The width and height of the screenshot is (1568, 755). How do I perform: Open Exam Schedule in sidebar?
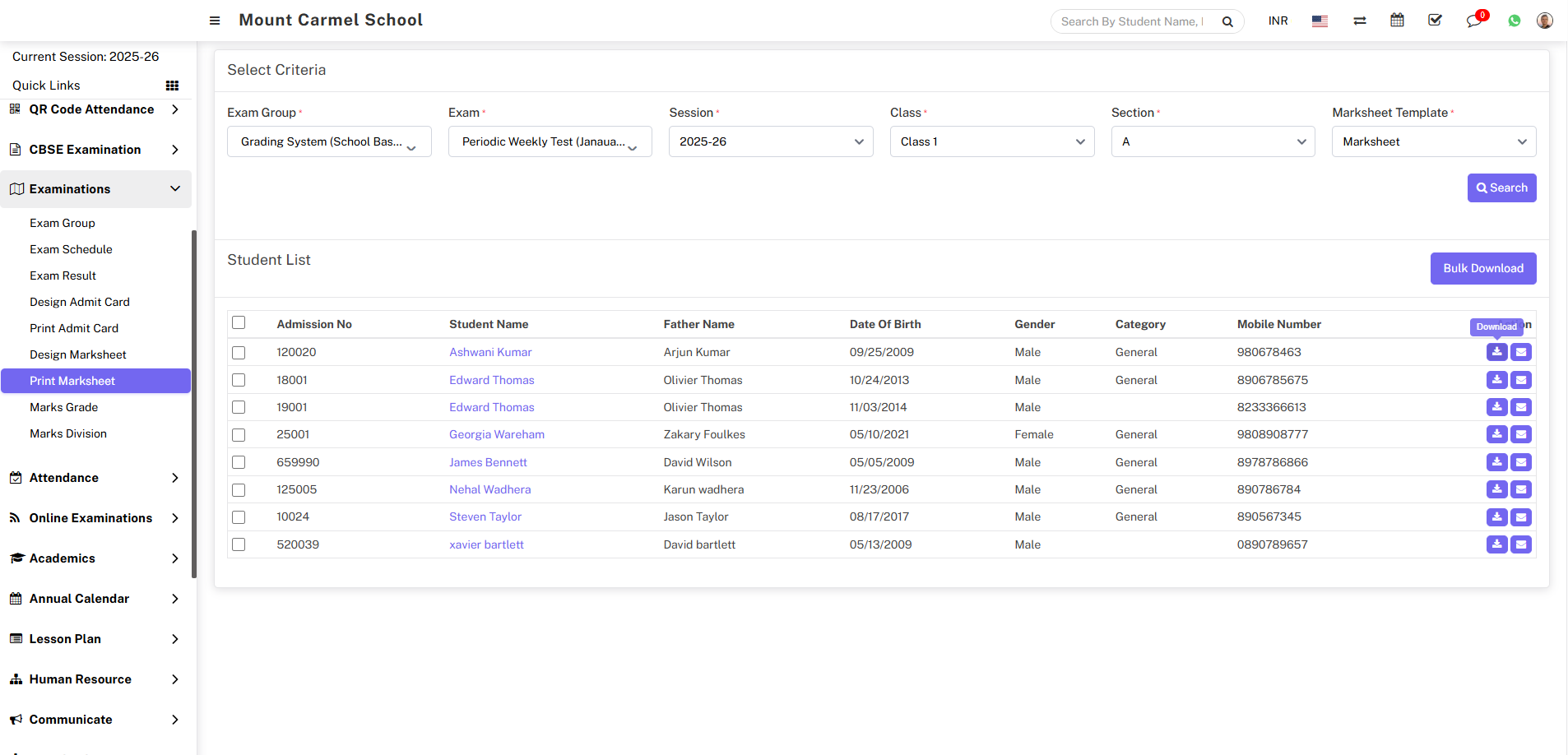tap(71, 249)
